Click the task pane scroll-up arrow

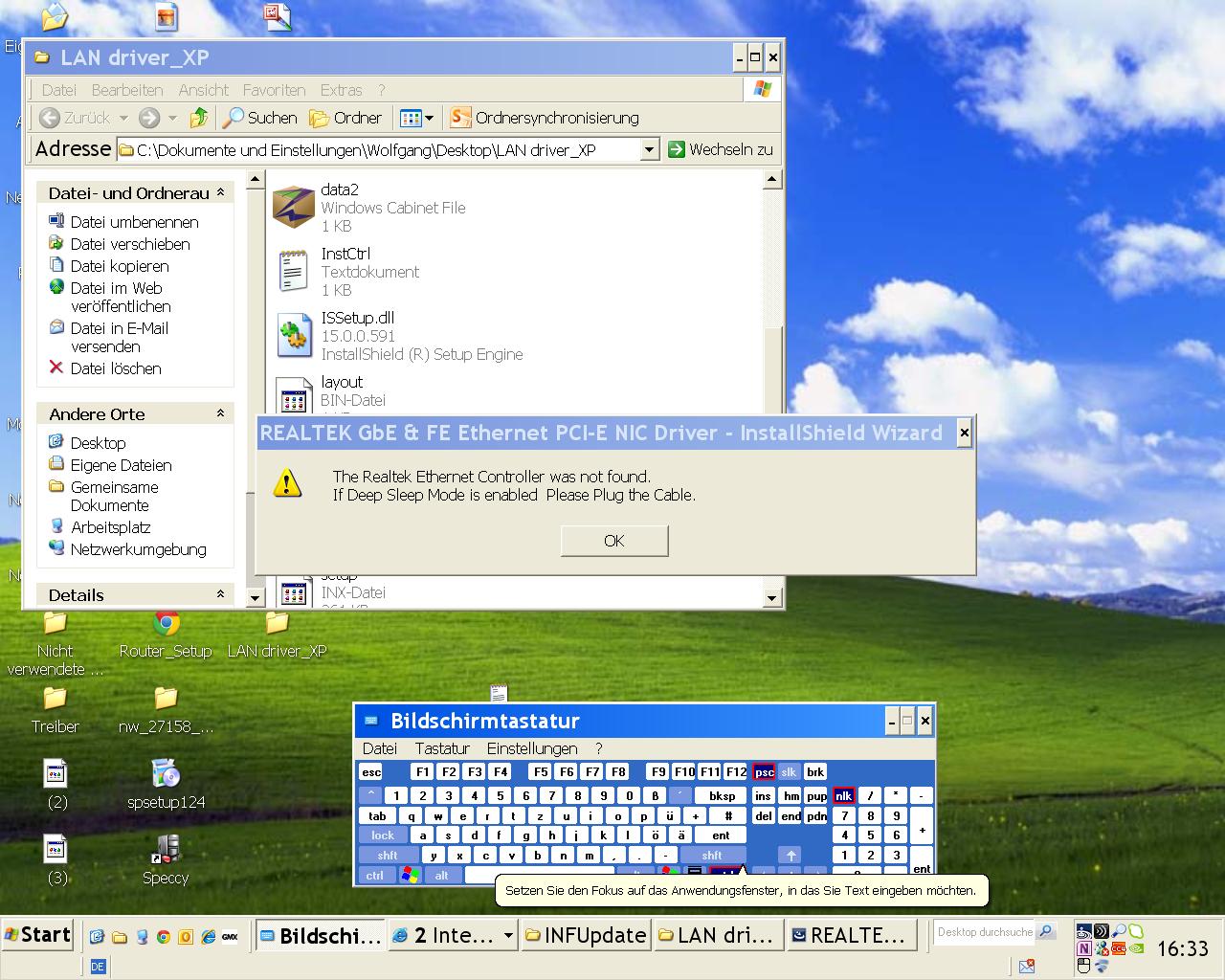(255, 179)
